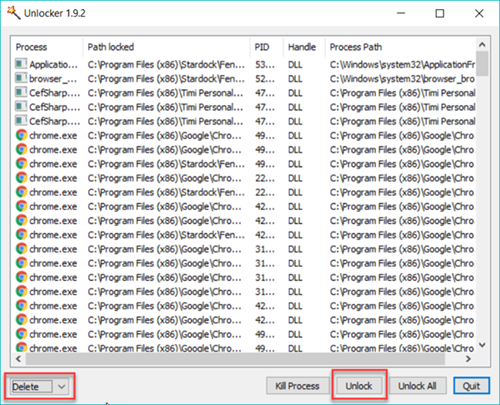The width and height of the screenshot is (500, 405).
Task: Minimize the Unlocker window
Action: point(401,13)
